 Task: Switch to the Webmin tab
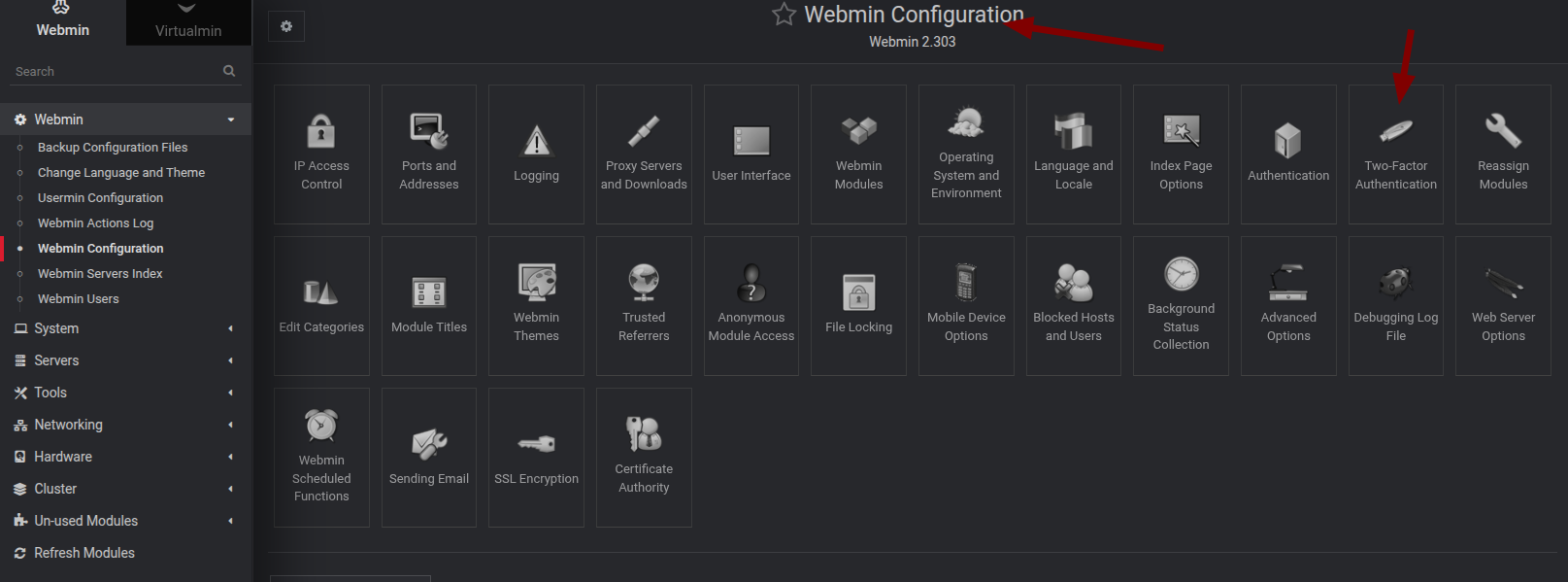coord(63,22)
